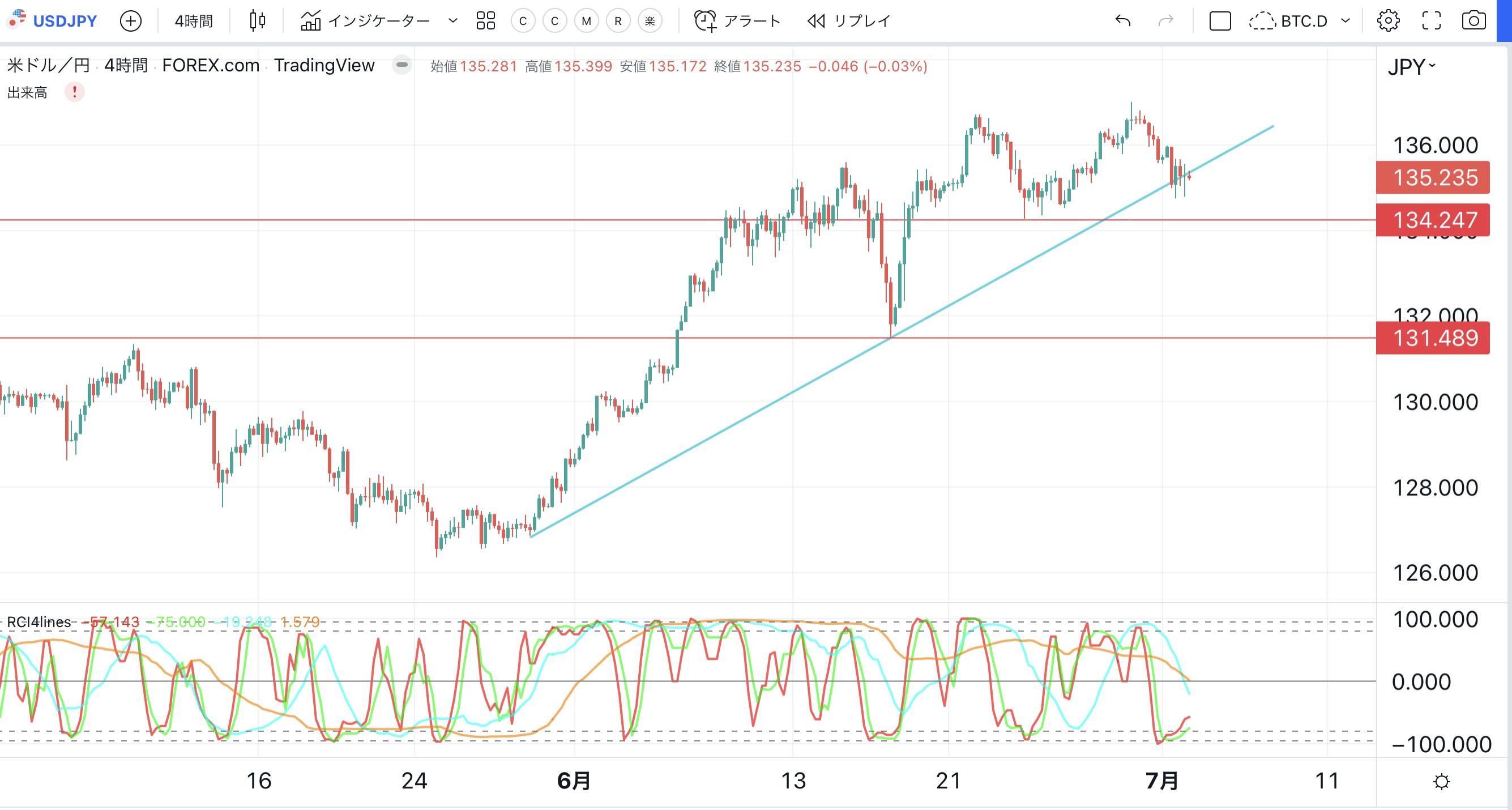Expand the BTC.D layout dropdown chevron
Screen dimensions: 1512x810
click(x=1346, y=21)
